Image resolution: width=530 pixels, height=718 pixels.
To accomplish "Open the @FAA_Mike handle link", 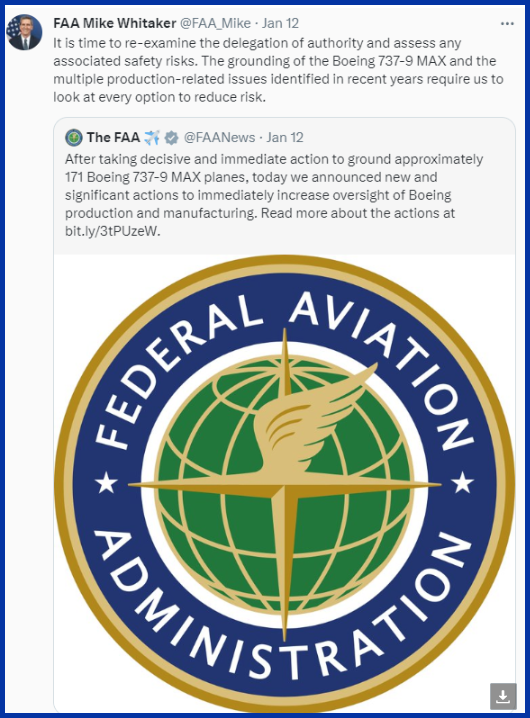I will 215,23.
